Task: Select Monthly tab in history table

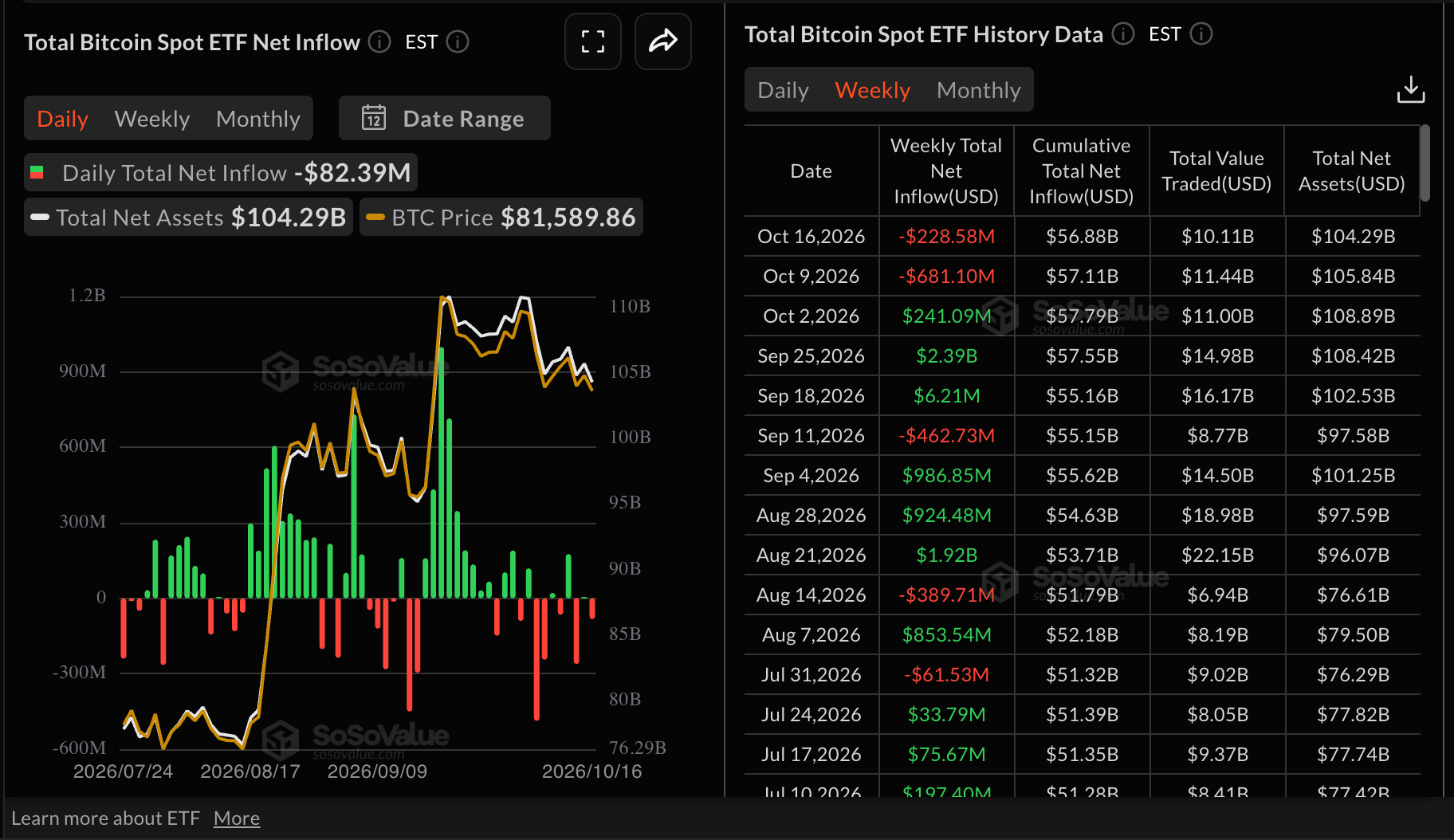Action: [979, 89]
